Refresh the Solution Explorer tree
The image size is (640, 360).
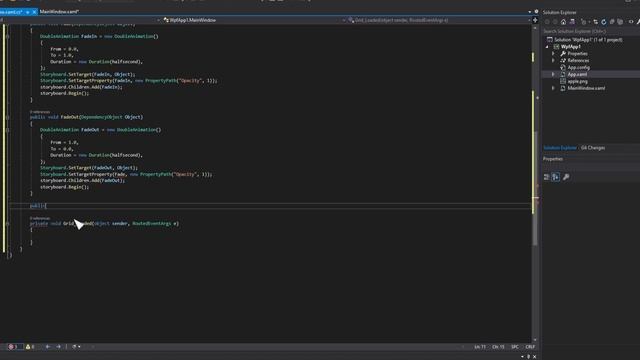point(604,22)
